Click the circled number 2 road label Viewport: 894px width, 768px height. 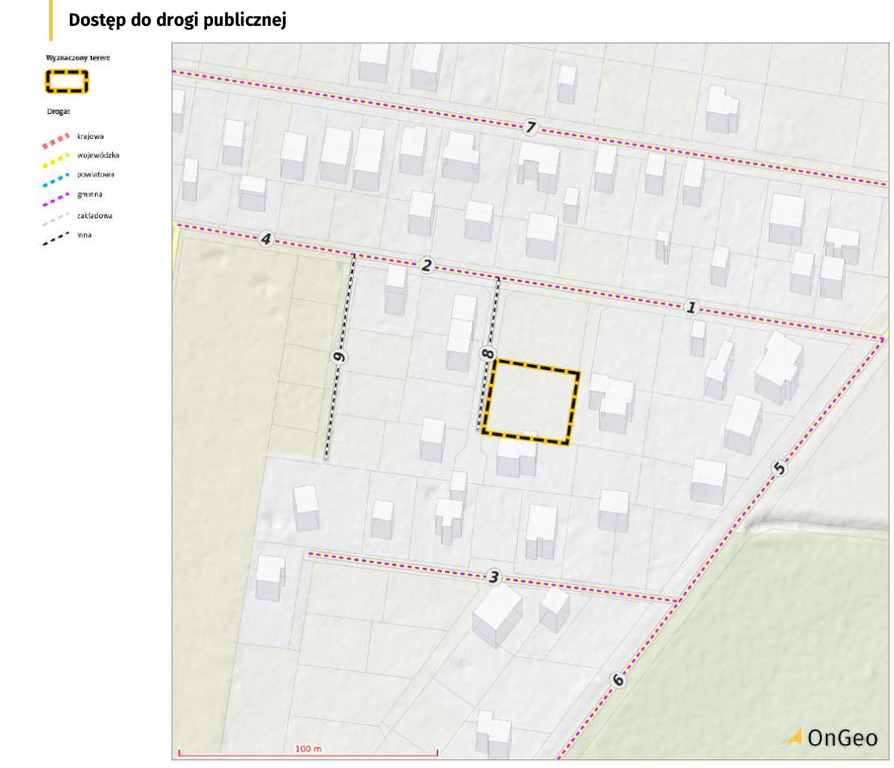point(427,265)
